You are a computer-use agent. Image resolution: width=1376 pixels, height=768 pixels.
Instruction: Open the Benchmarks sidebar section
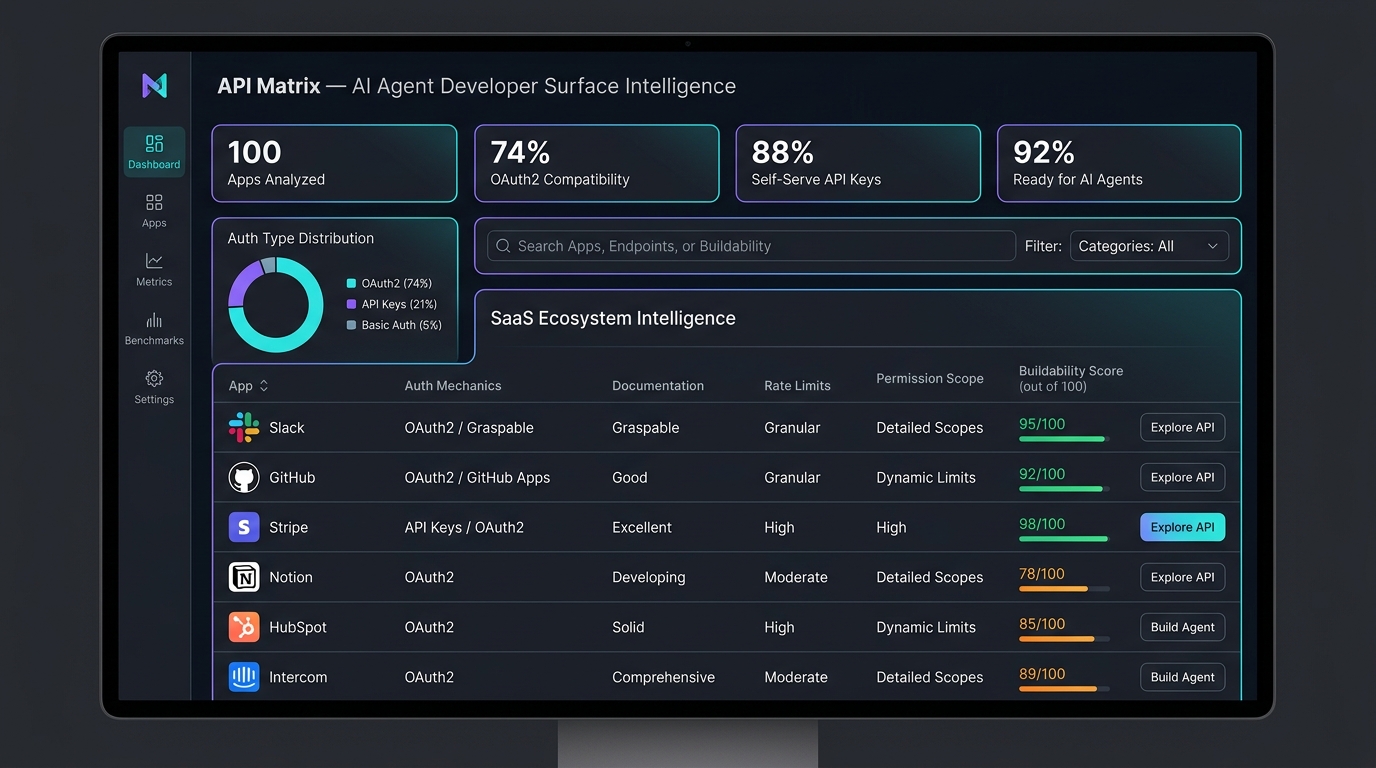coord(154,328)
